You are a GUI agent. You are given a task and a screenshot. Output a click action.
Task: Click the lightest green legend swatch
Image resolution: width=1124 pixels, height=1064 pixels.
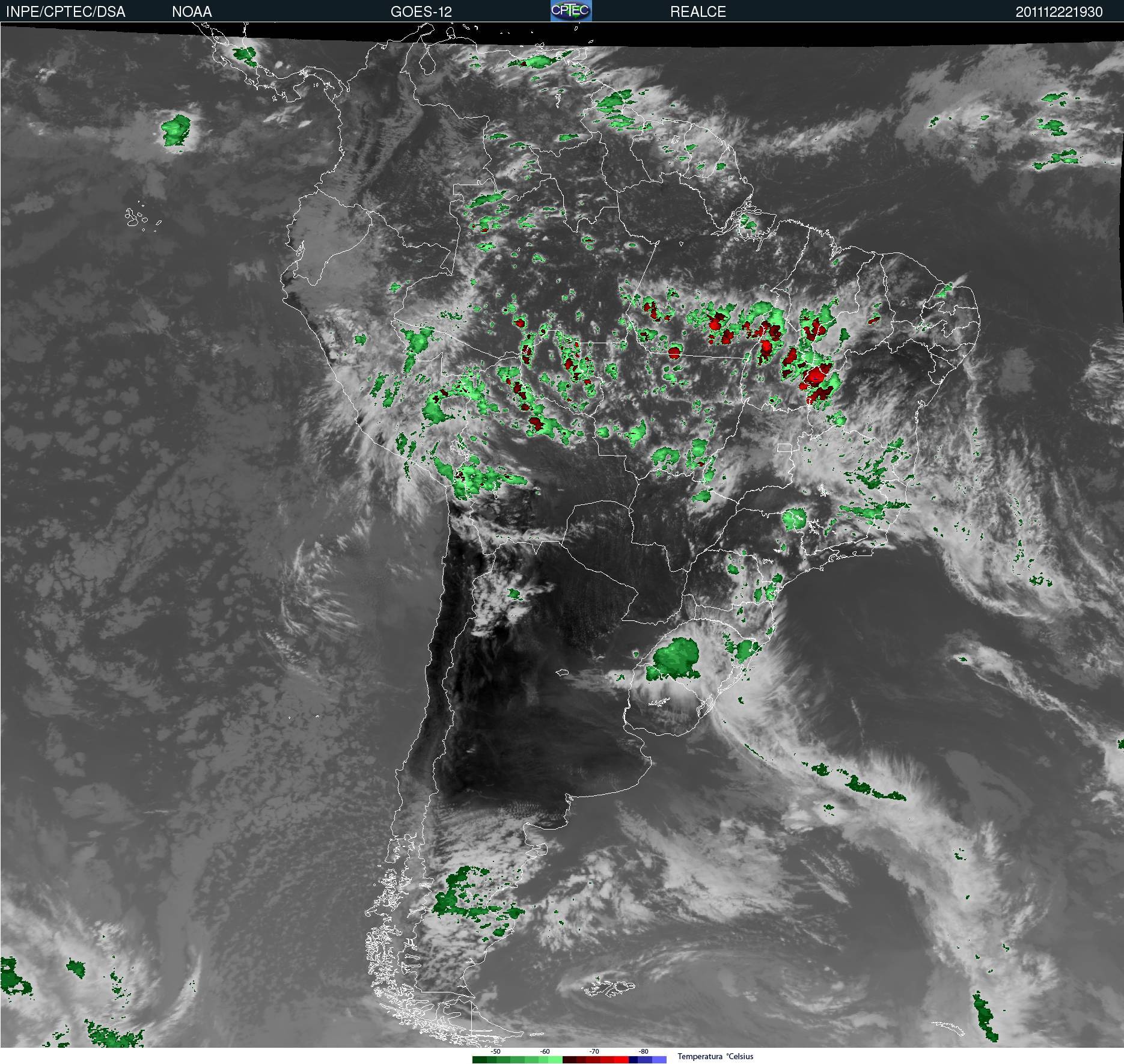(555, 1060)
